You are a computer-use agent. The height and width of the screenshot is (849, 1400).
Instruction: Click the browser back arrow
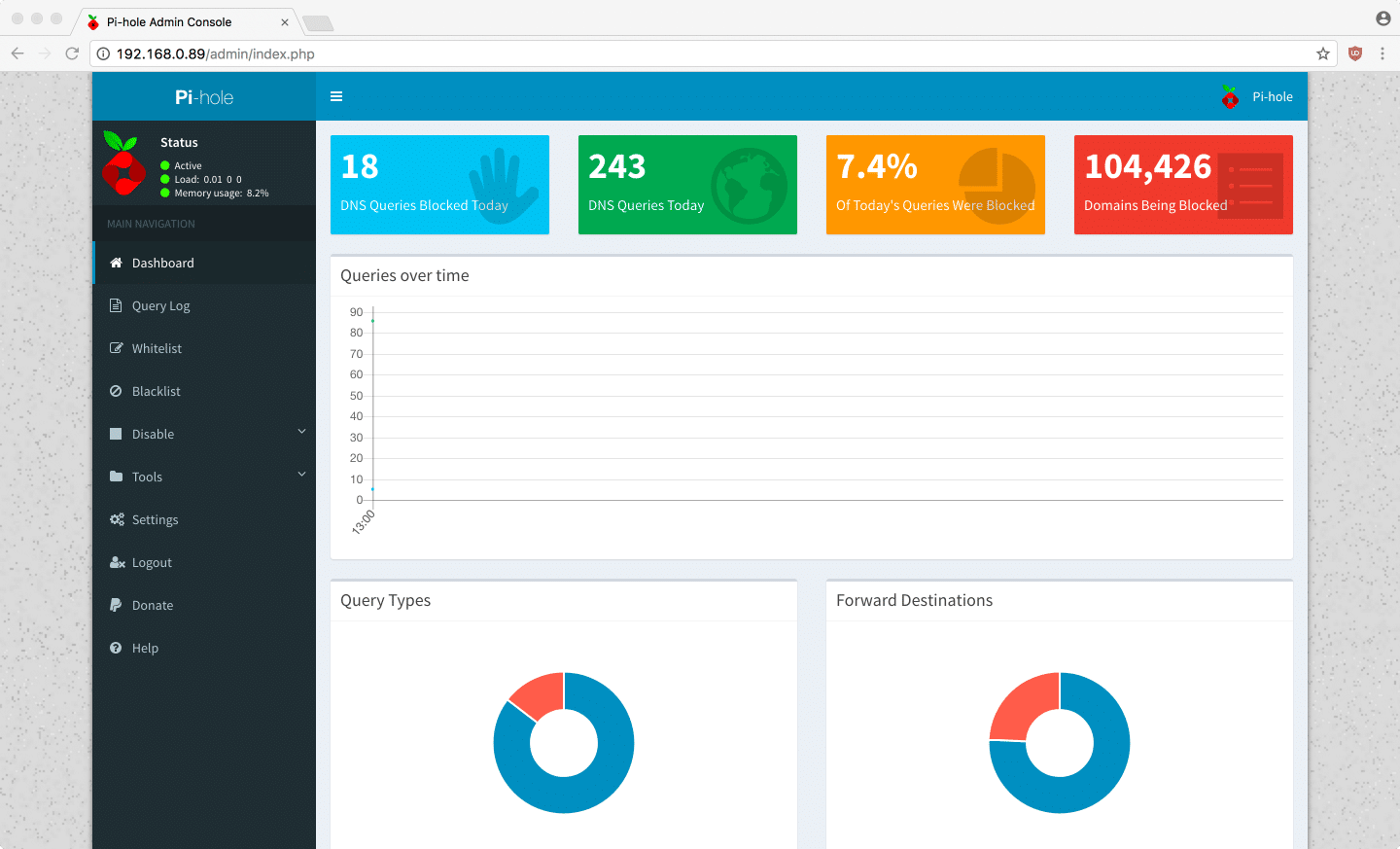tap(17, 53)
